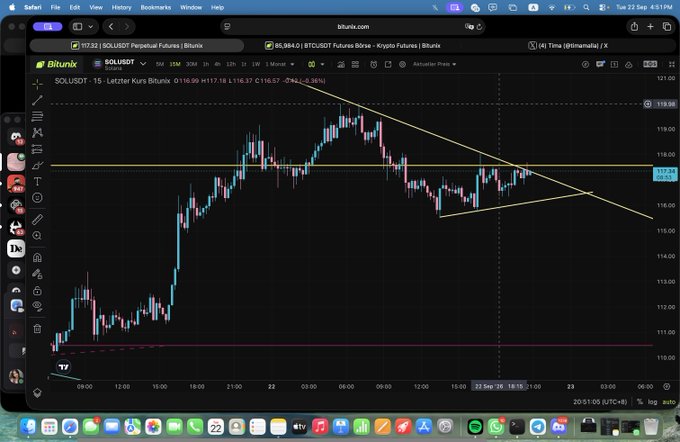Open the Fibonacci lines tool group

click(37, 116)
